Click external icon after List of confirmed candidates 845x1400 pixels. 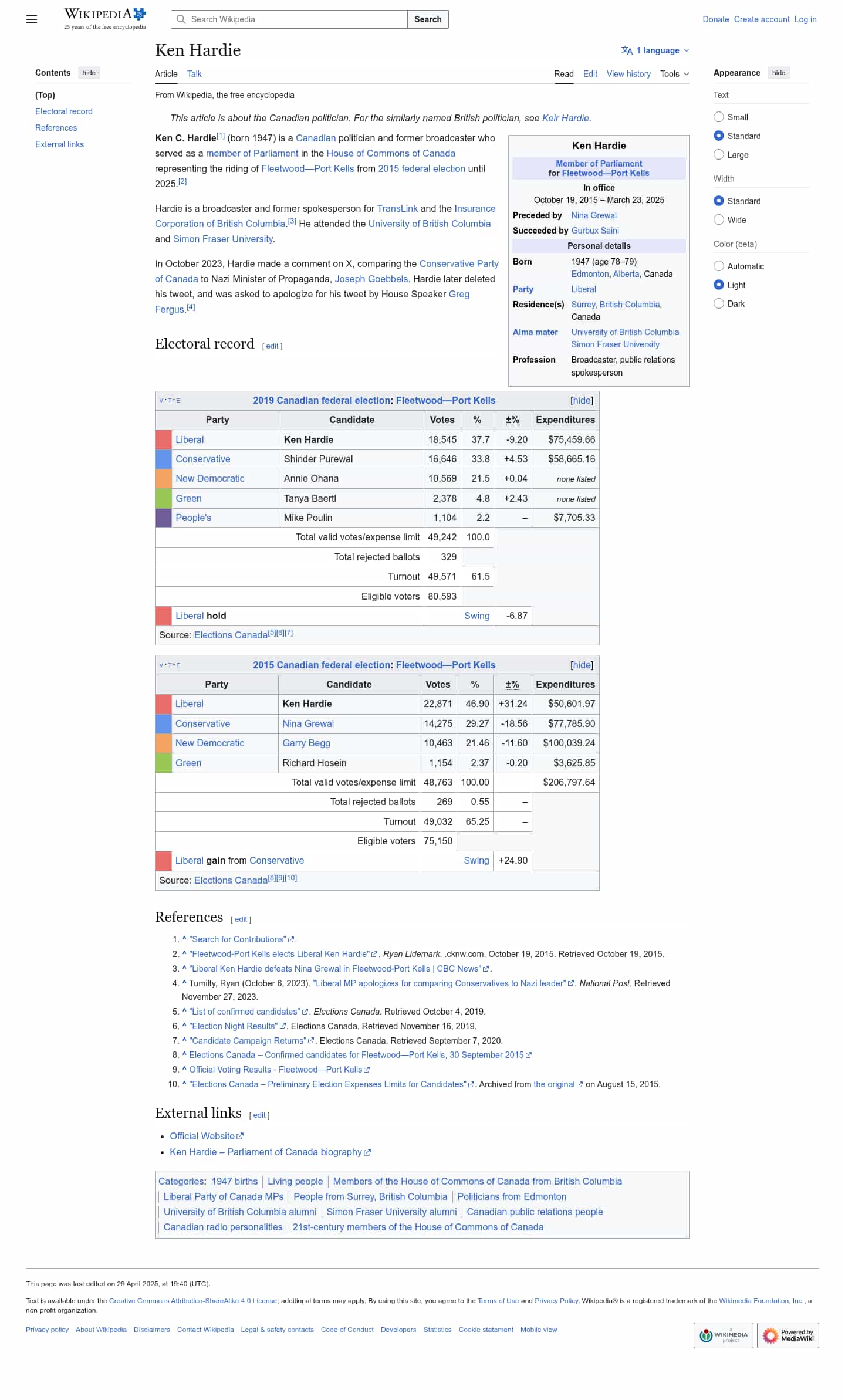(305, 1012)
